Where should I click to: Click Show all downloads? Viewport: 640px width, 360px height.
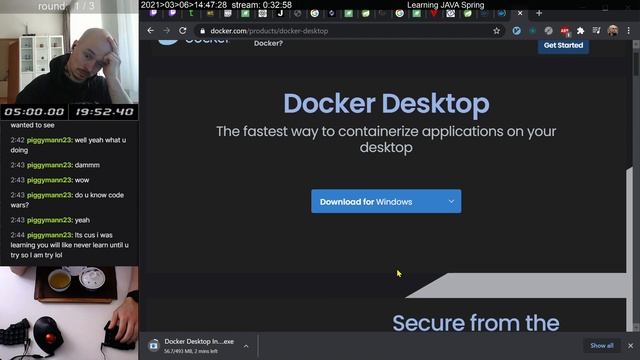[602, 346]
